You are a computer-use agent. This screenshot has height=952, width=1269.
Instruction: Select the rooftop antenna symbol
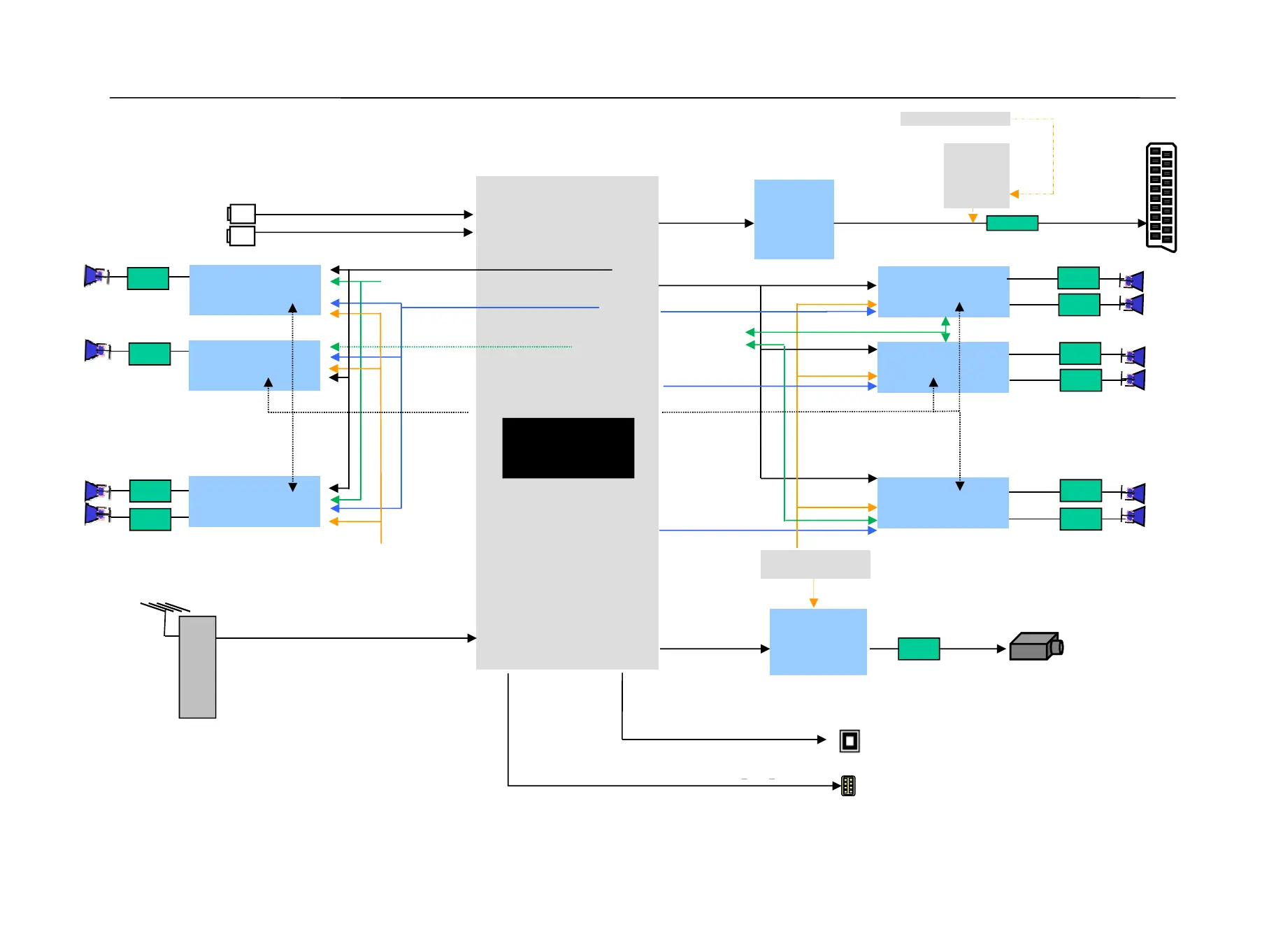[x=165, y=618]
